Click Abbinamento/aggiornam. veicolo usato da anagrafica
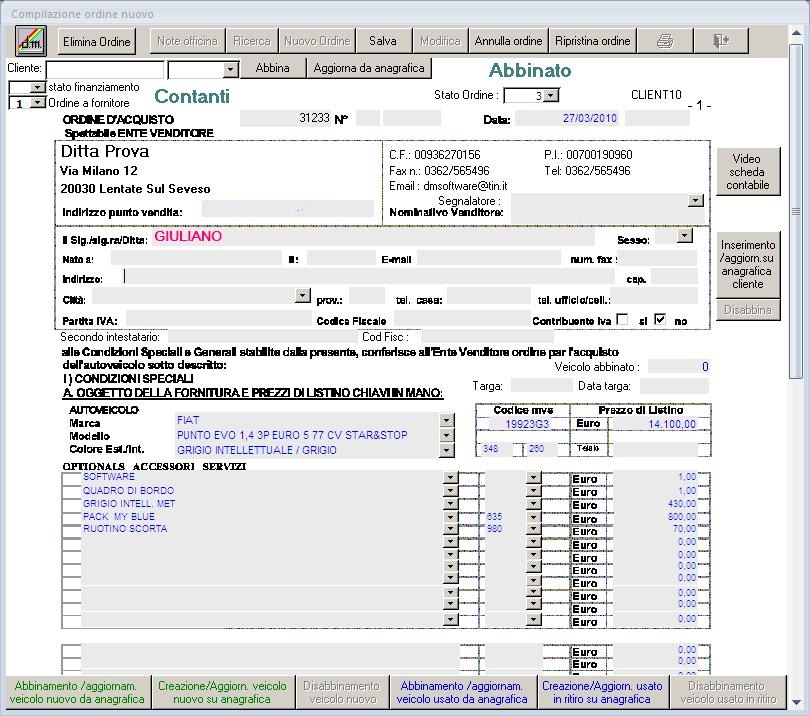The image size is (810, 716). coord(462,692)
